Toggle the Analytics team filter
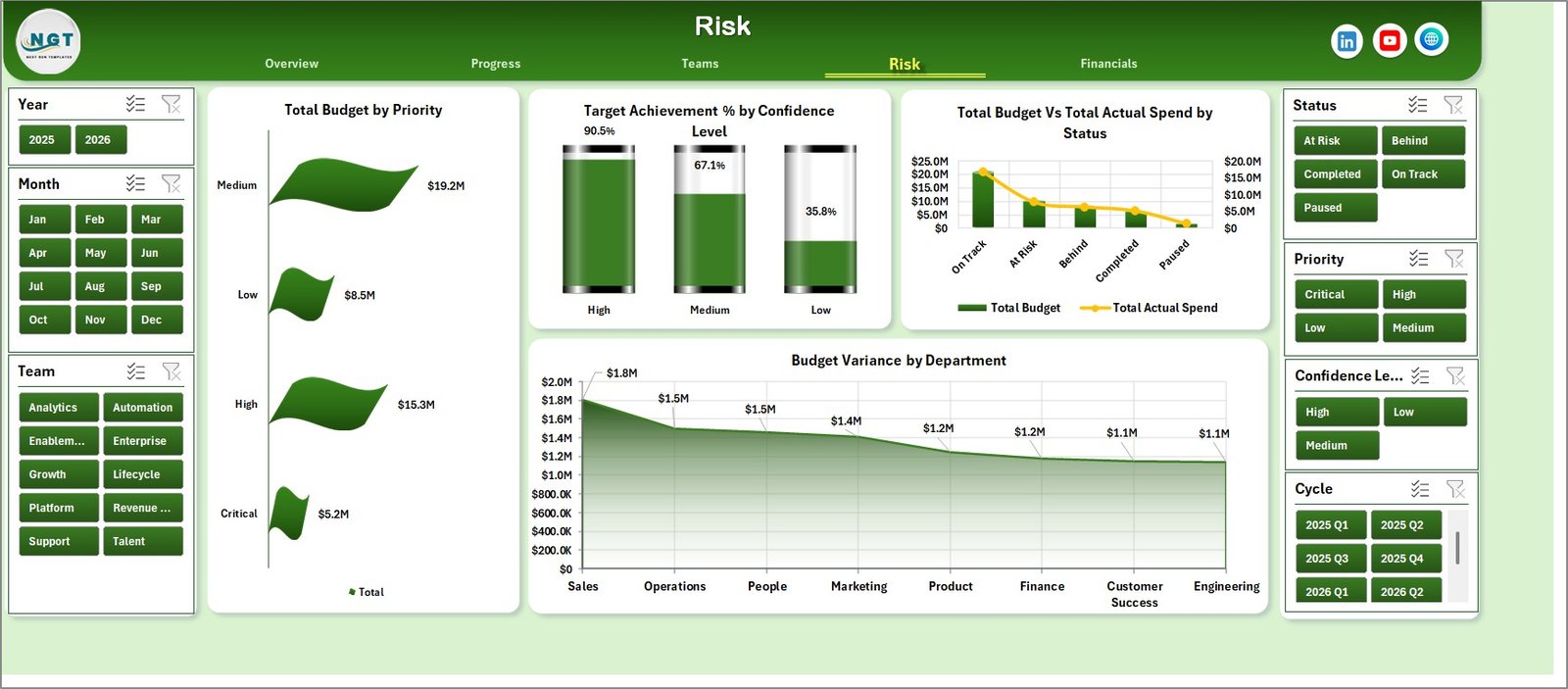Viewport: 1568px width, 689px height. pyautogui.click(x=59, y=408)
